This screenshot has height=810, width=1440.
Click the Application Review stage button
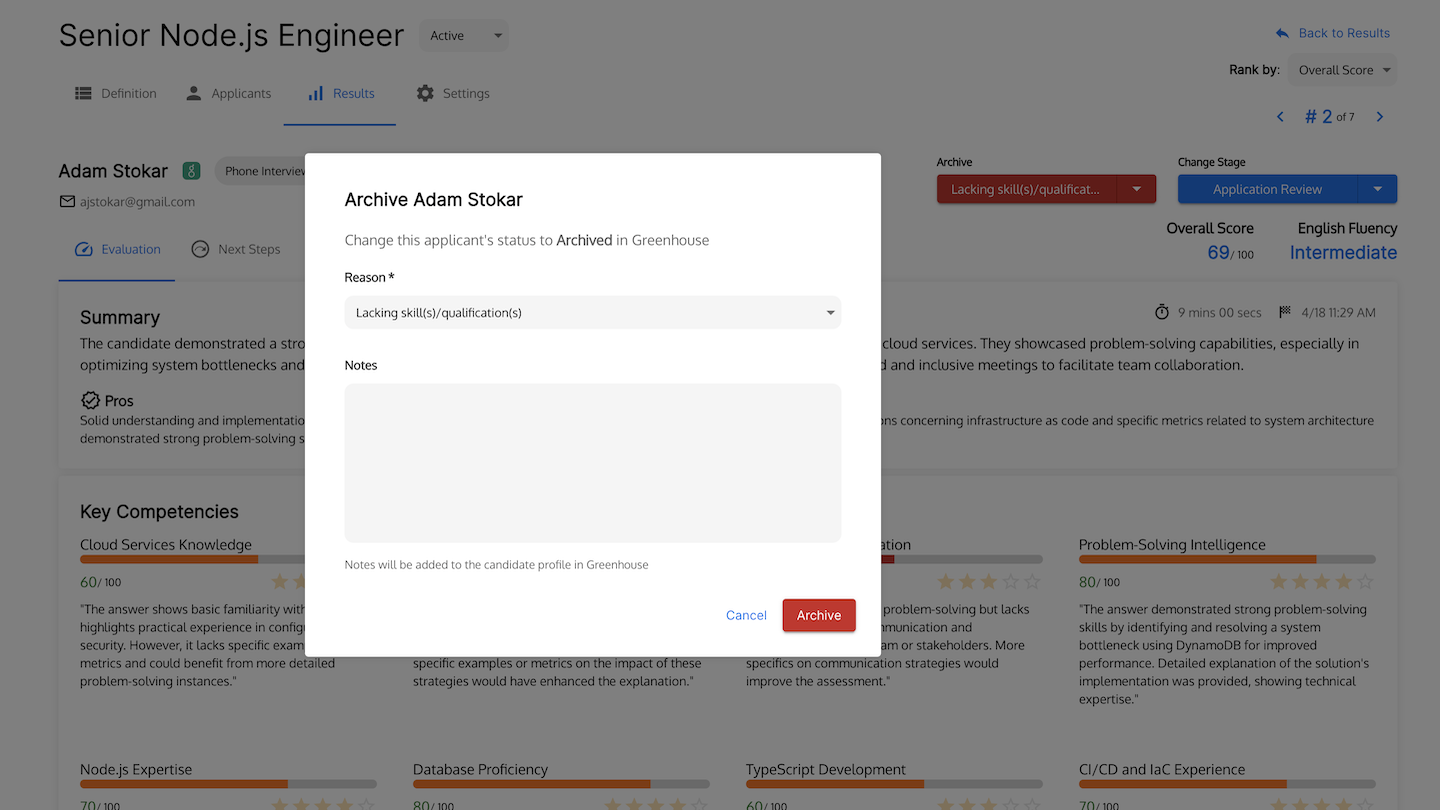1267,189
